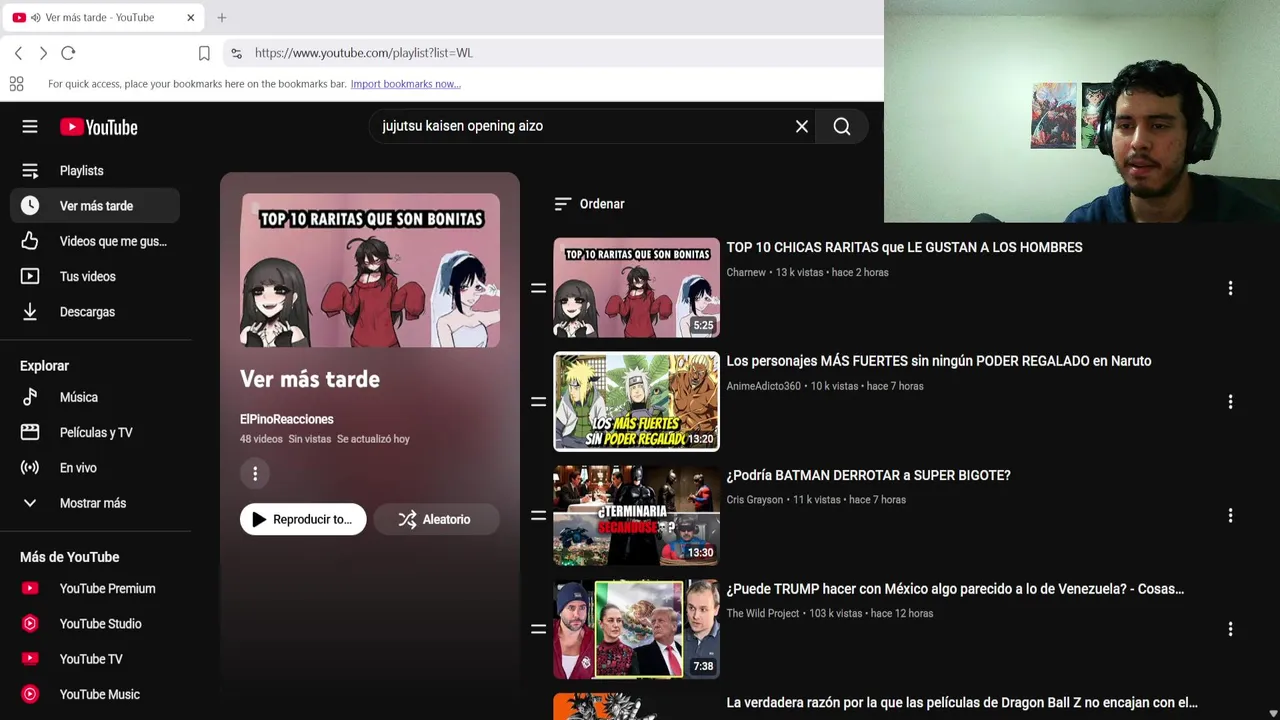Click title TOP 10 CHICAS RARITAS
Viewport: 1280px width, 720px height.
[904, 247]
